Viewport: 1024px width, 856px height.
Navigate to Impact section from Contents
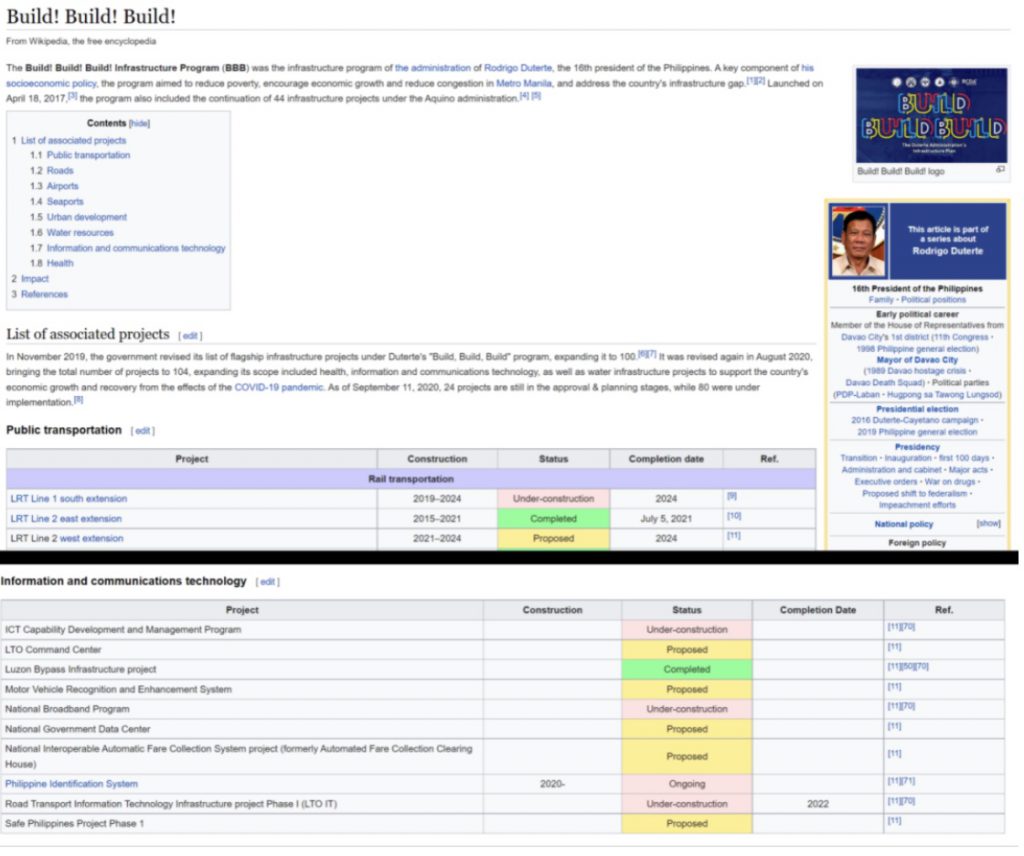pos(35,279)
